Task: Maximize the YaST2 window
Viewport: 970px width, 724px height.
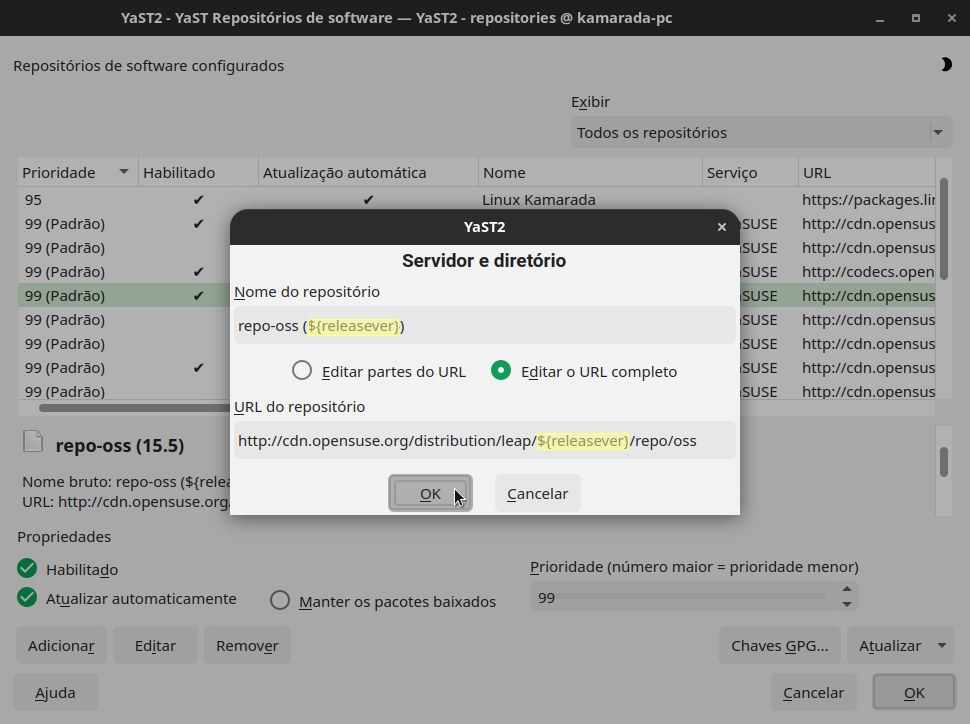Action: [x=916, y=18]
